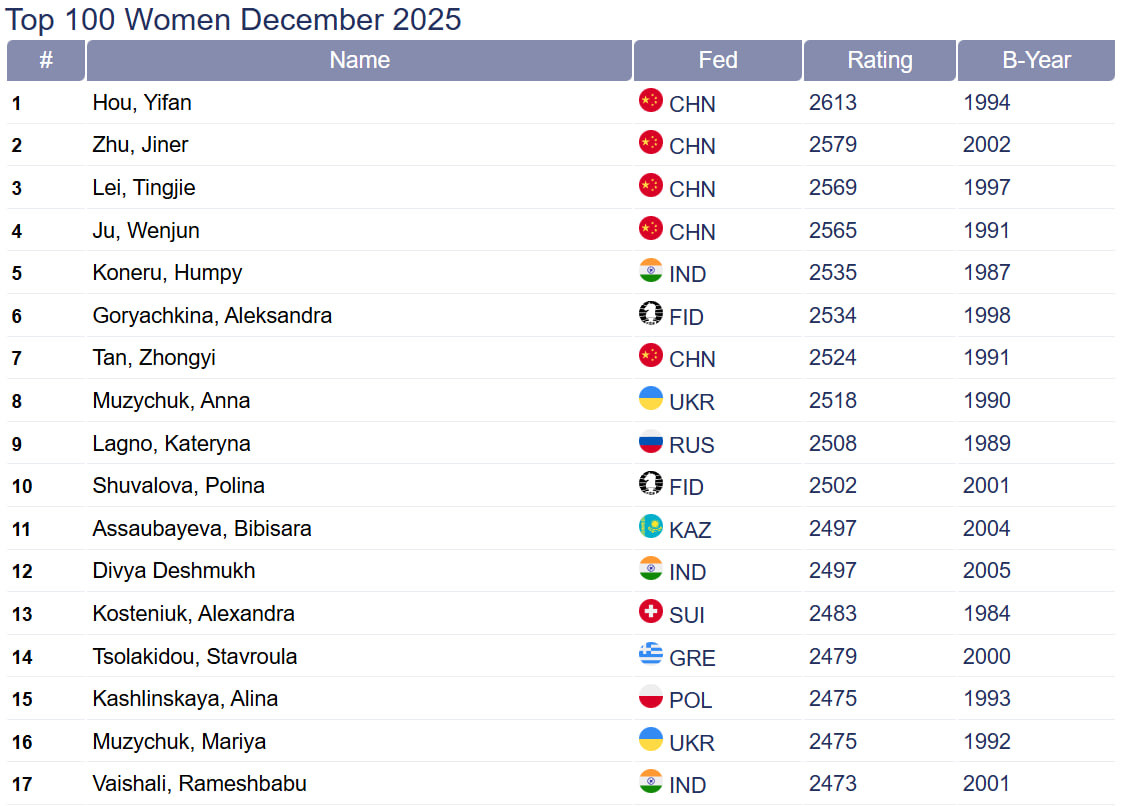Image resolution: width=1130 pixels, height=806 pixels.
Task: Click Shuvalova, Polina's rating 2502
Action: 832,486
